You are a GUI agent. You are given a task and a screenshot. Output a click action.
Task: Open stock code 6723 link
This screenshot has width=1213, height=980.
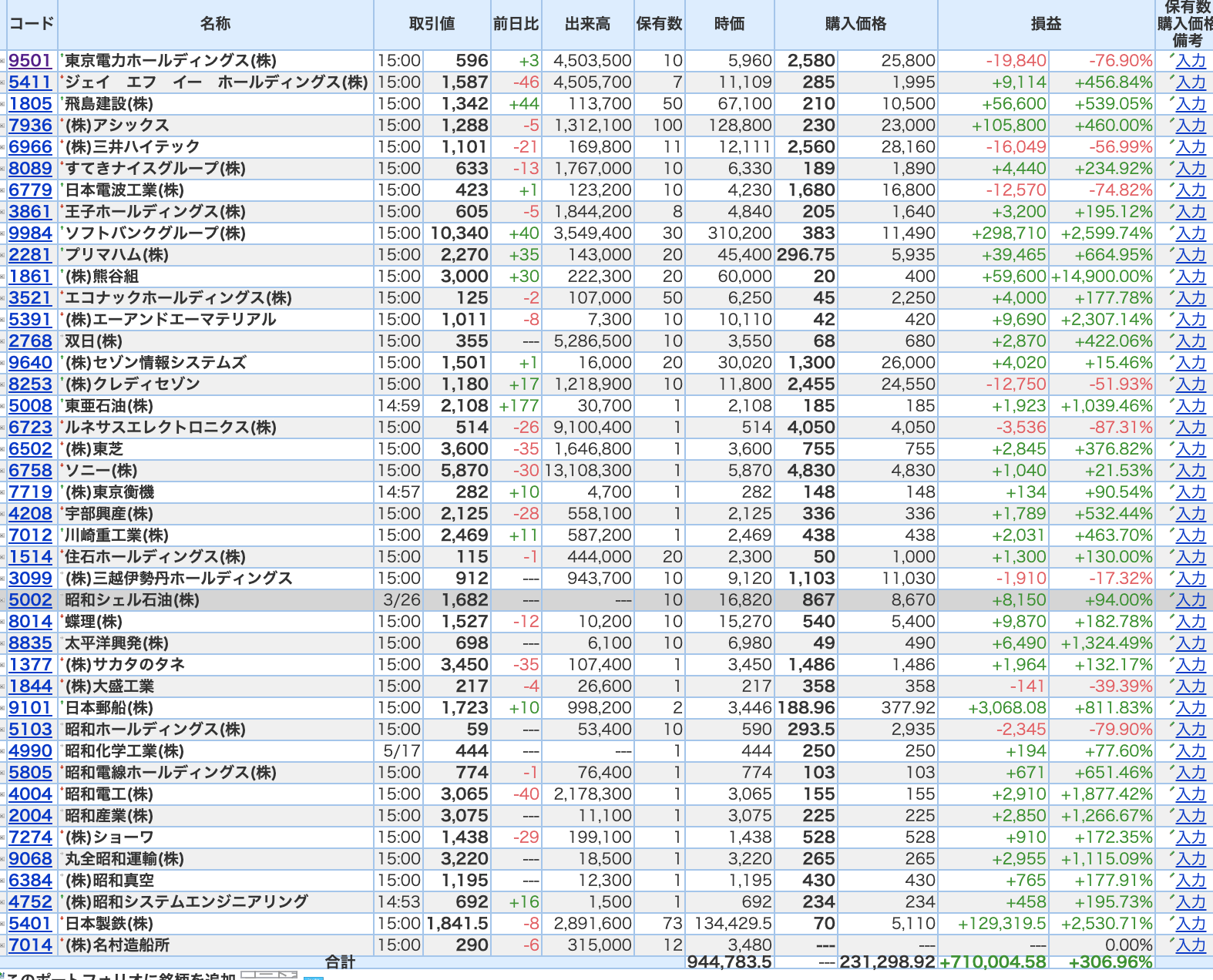click(x=30, y=428)
